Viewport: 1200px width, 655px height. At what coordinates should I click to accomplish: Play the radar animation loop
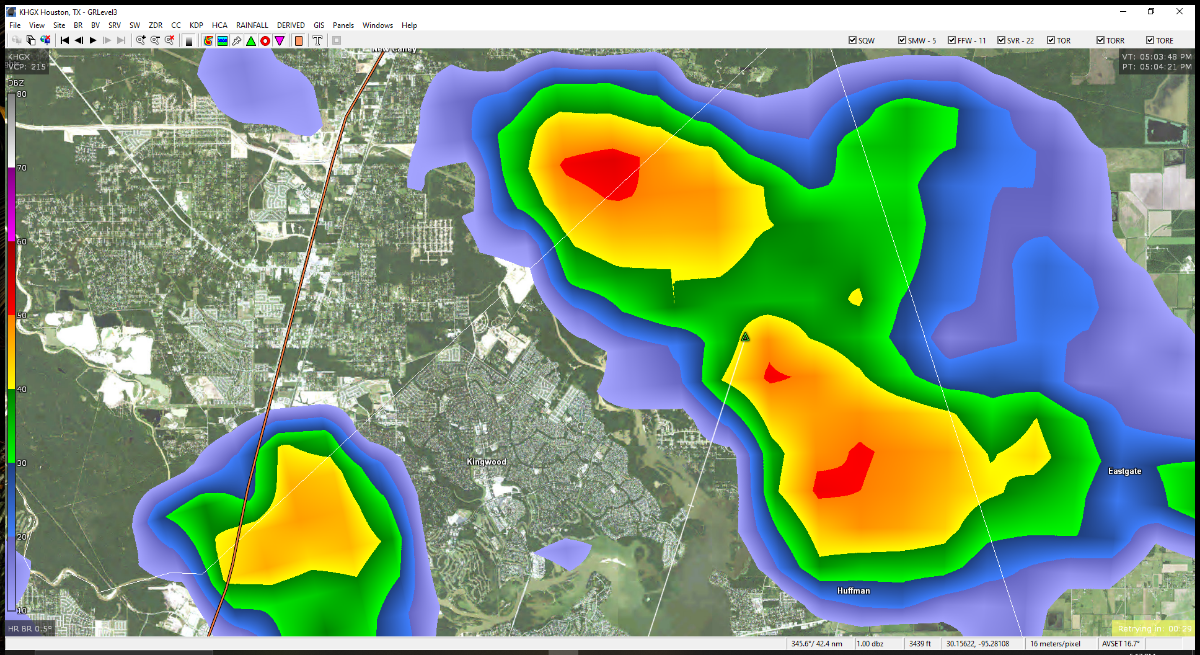tap(92, 40)
